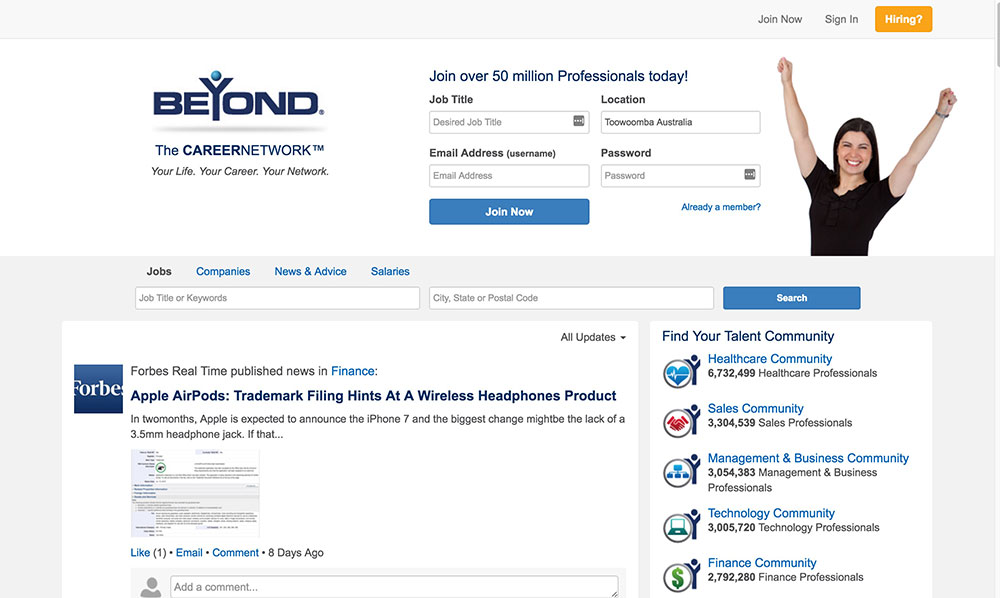The height and width of the screenshot is (598, 1000).
Task: Like the Apple AirPods post
Action: click(x=140, y=553)
